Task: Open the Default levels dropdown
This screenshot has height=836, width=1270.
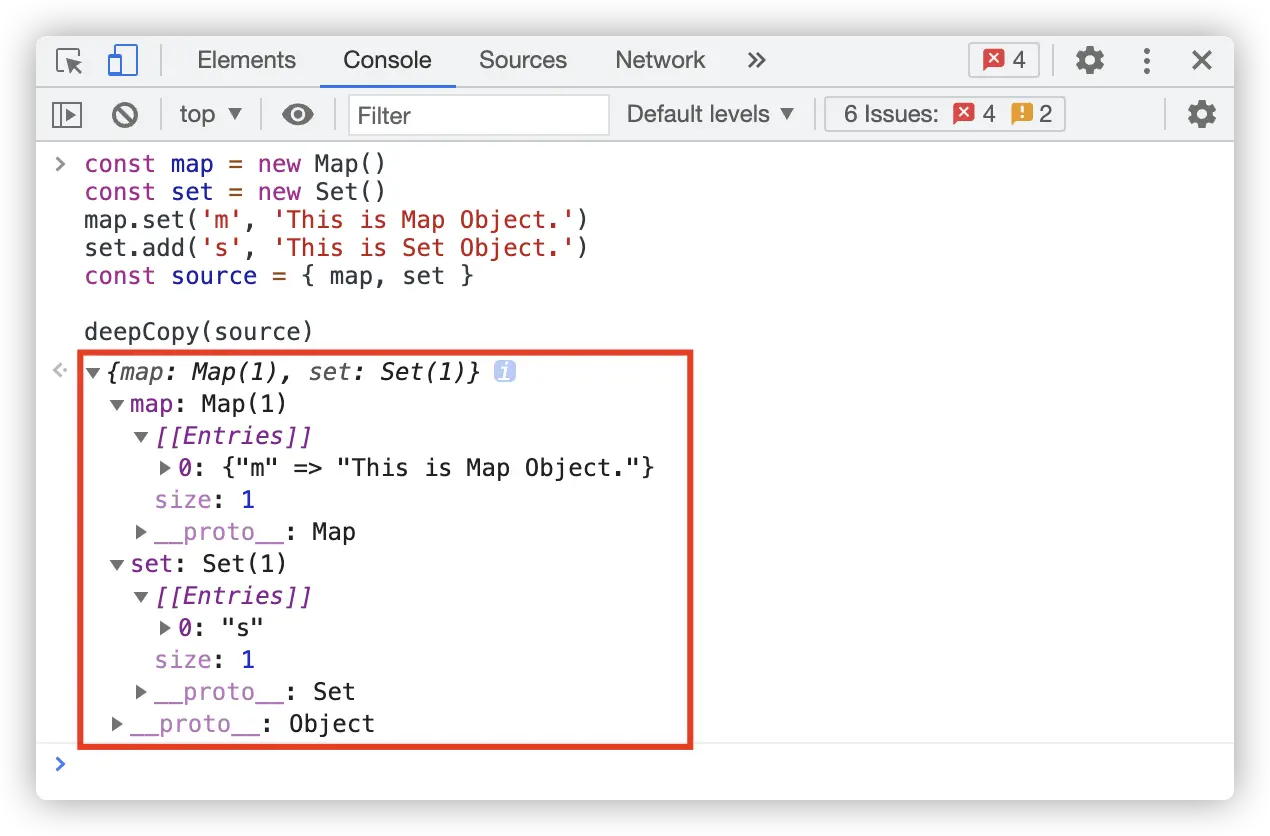Action: [711, 114]
